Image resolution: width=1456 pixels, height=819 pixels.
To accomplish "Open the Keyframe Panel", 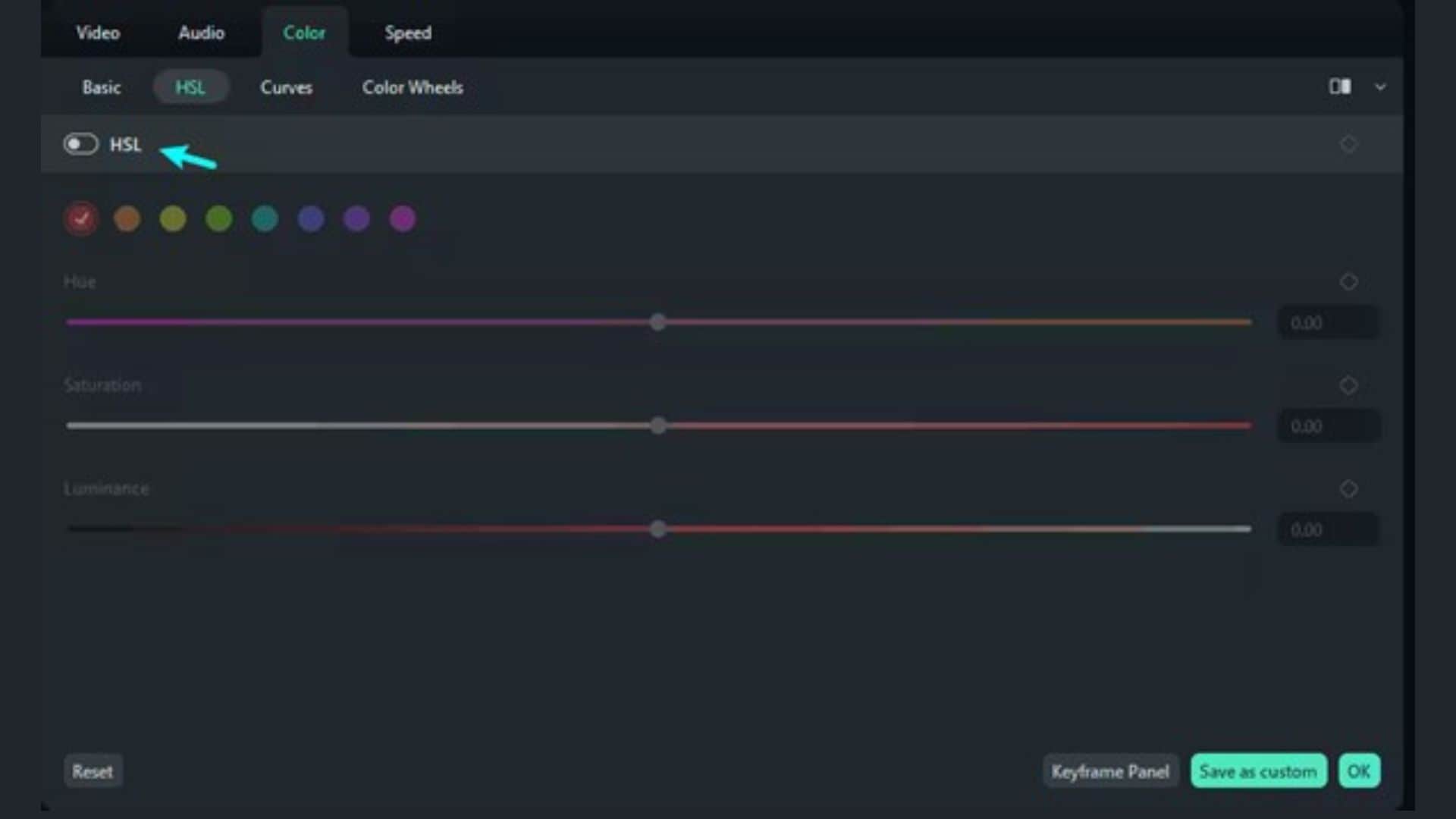I will 1110,771.
